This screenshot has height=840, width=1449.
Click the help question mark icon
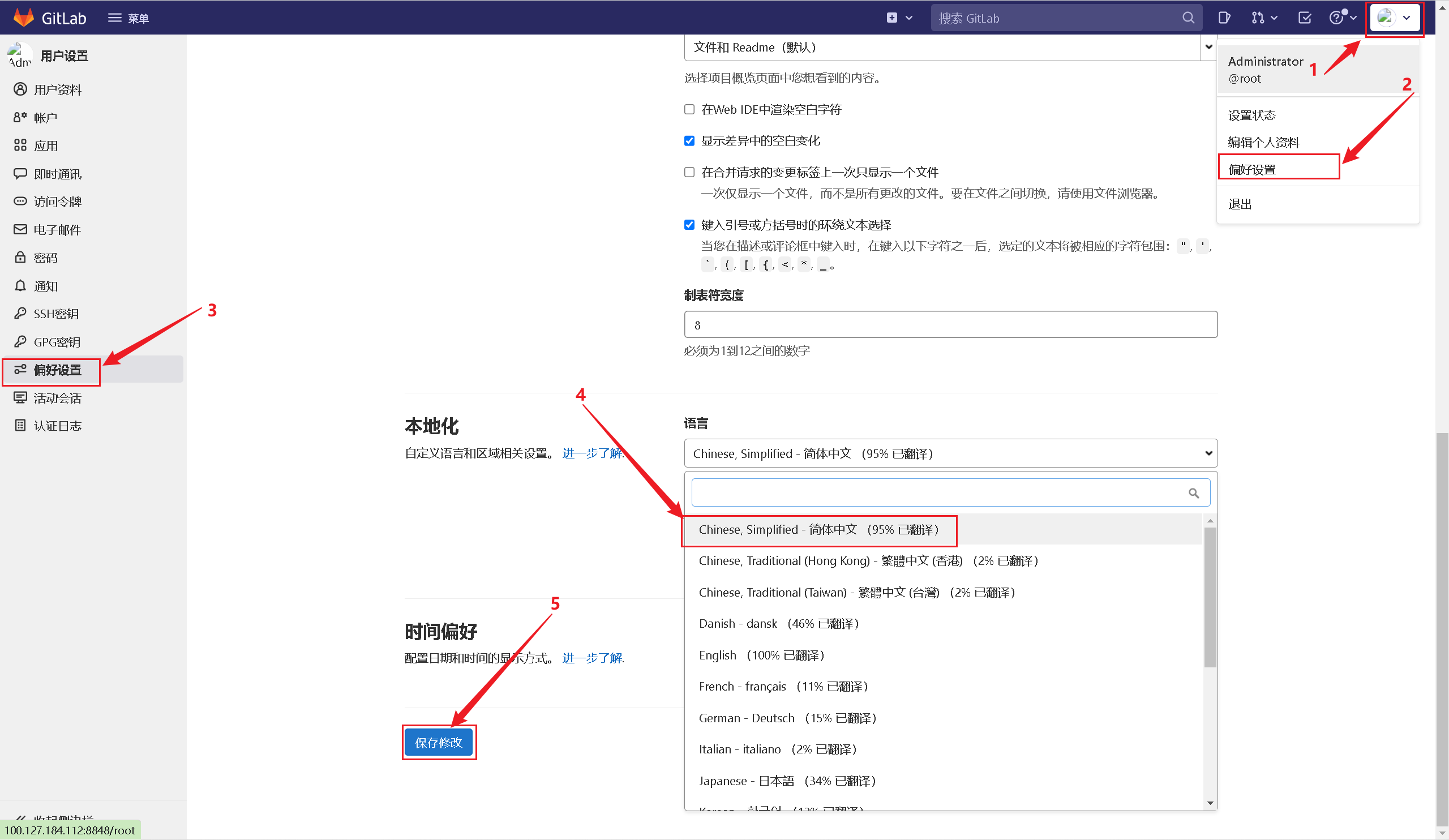pos(1336,18)
